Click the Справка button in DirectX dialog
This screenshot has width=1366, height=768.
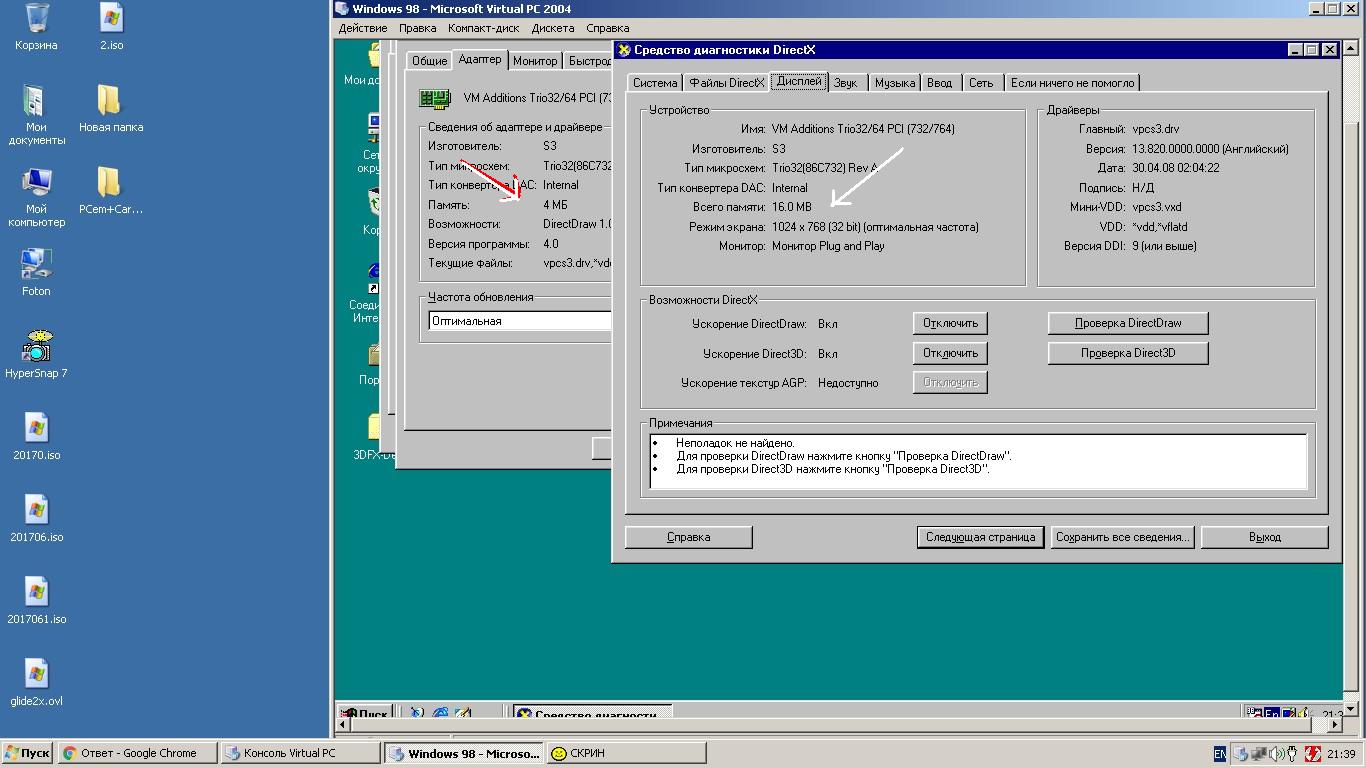pos(688,537)
